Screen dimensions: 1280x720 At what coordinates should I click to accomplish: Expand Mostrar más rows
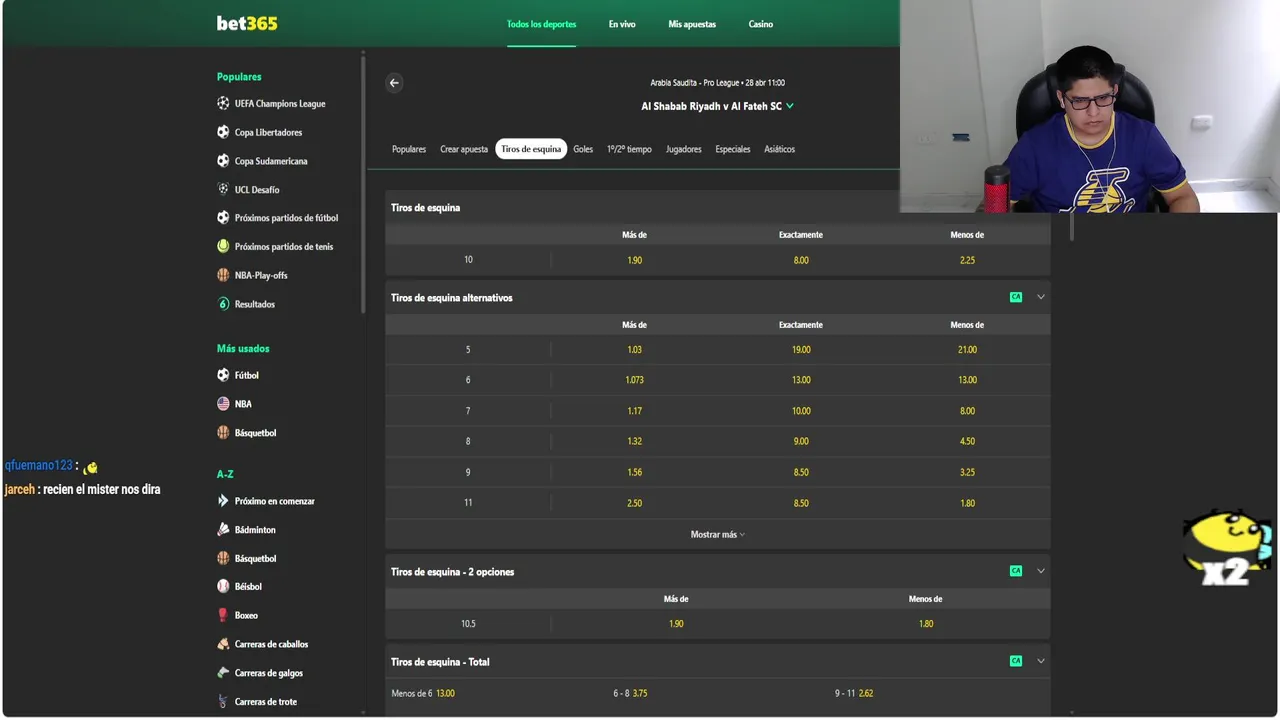(718, 534)
